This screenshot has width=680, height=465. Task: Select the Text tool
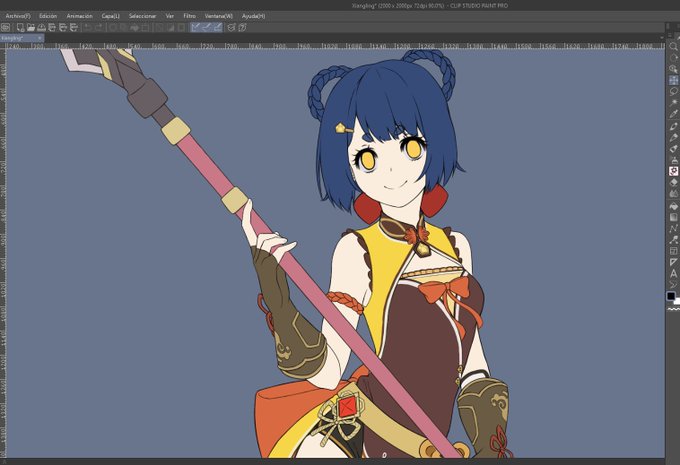[x=673, y=274]
